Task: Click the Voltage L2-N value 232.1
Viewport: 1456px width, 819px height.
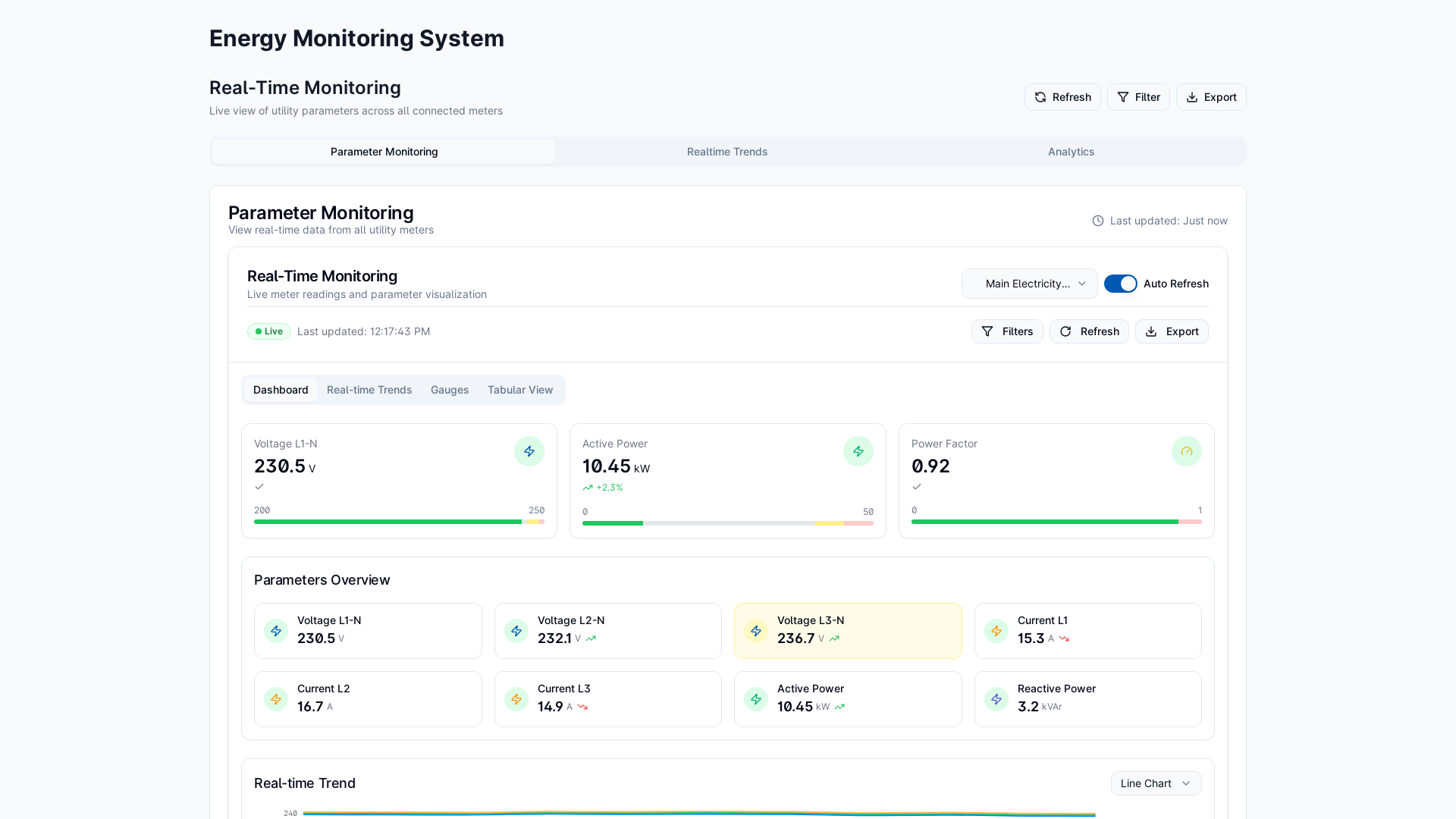Action: (x=554, y=639)
